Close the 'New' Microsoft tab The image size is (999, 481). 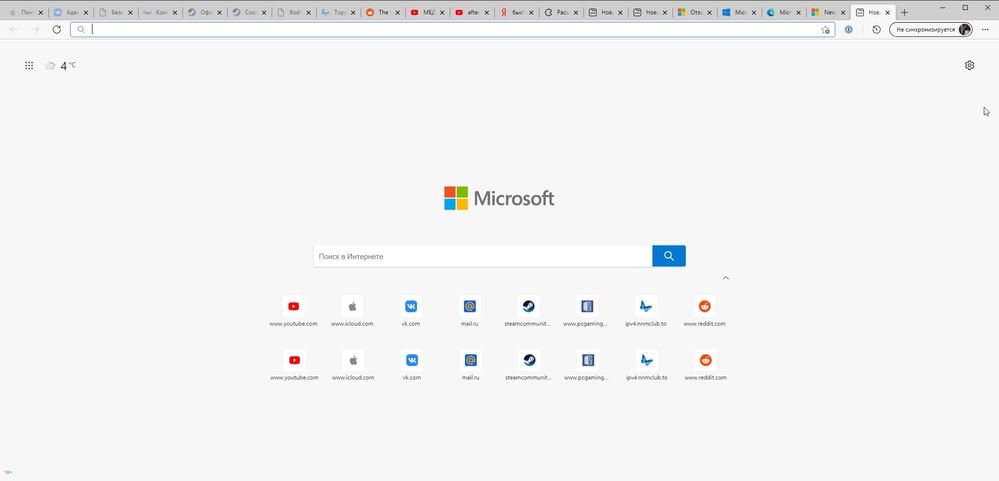click(843, 13)
